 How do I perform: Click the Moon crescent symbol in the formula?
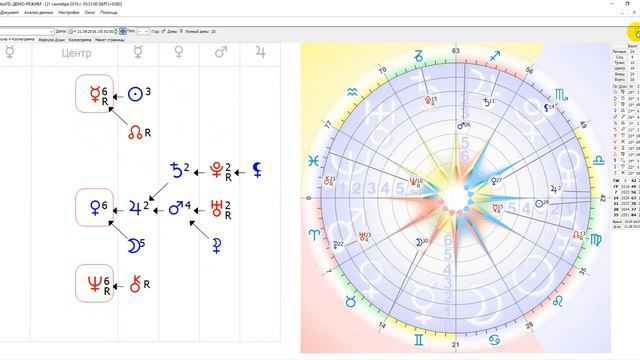click(x=133, y=246)
